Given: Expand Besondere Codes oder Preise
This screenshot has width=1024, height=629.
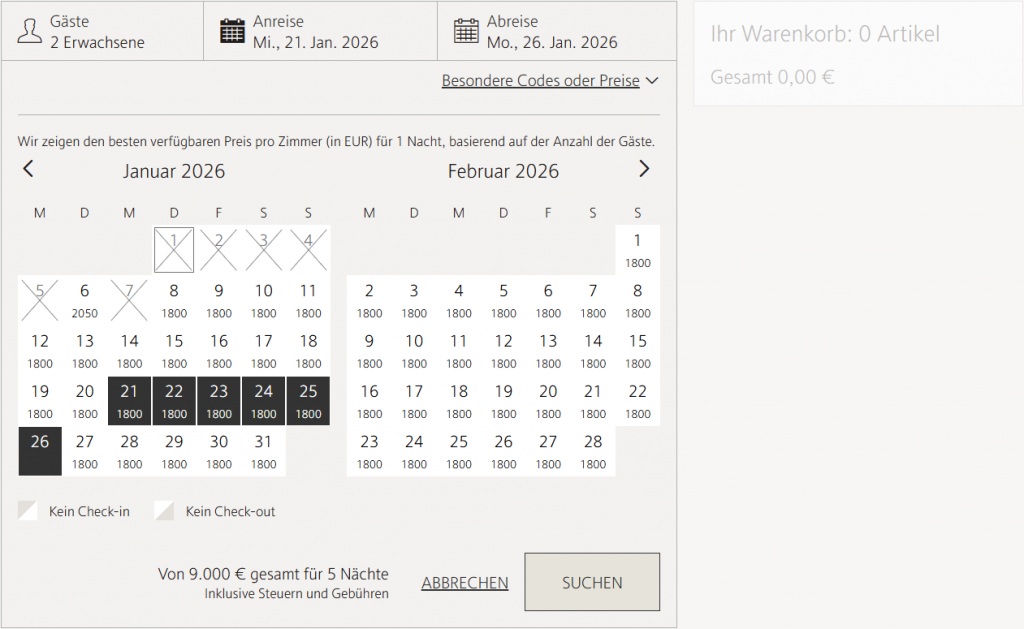Looking at the screenshot, I should 549,81.
